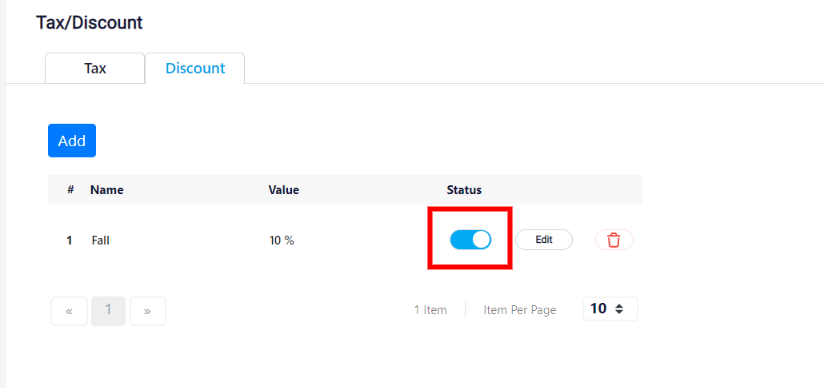Go to next page with double-right arrow
The image size is (824, 388).
click(148, 311)
